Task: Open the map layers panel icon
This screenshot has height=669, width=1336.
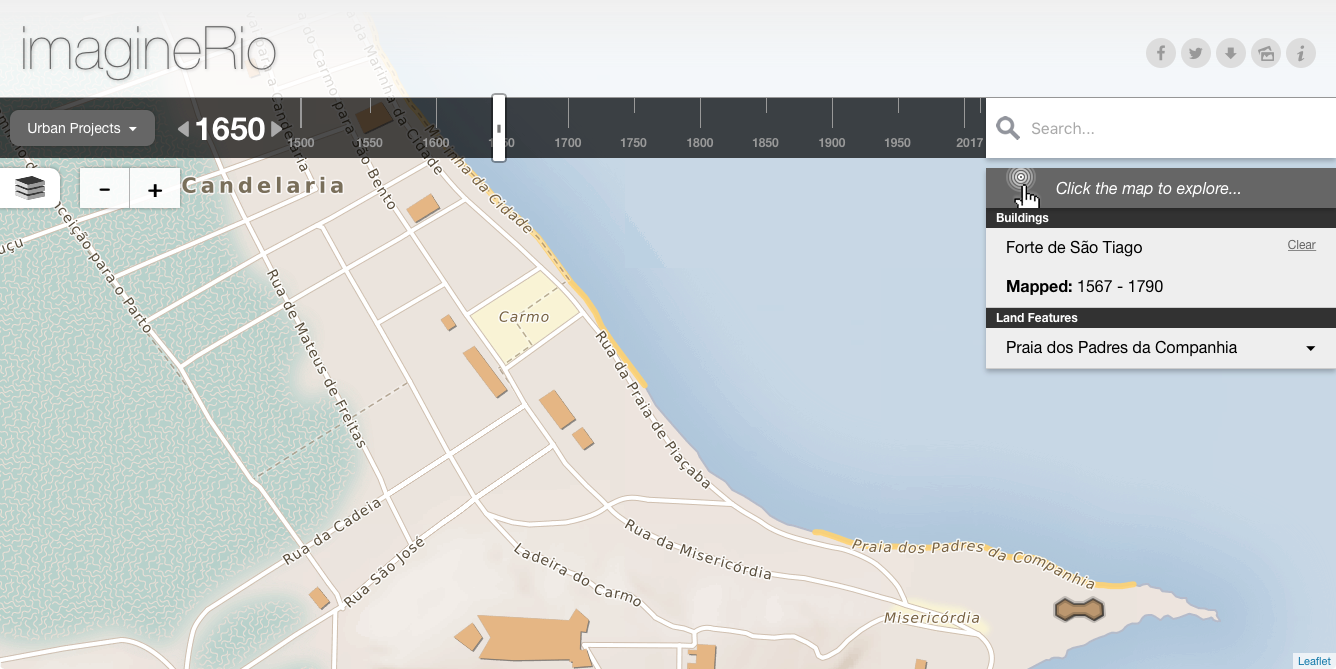Action: (x=30, y=187)
